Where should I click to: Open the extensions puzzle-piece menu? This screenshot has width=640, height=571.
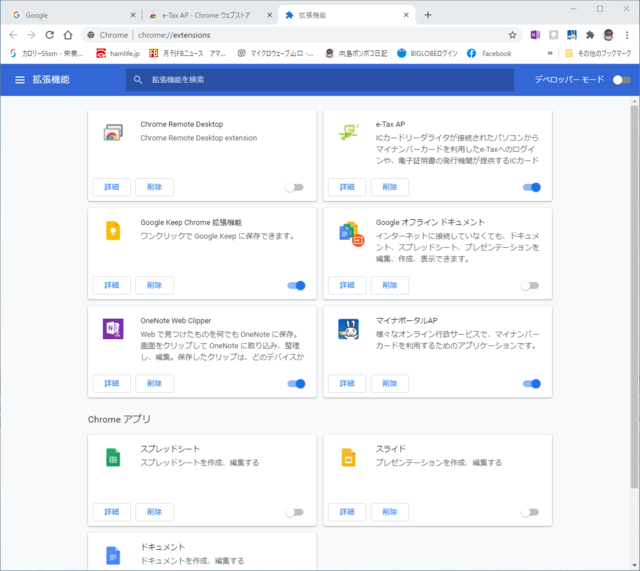point(590,35)
